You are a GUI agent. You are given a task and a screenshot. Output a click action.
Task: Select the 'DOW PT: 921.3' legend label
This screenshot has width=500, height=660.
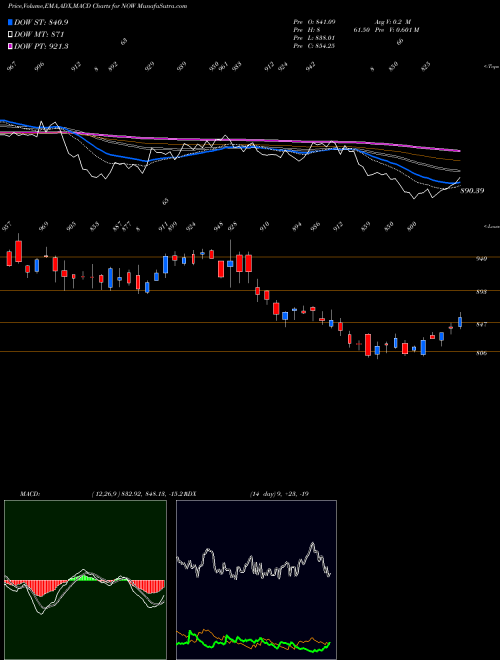click(41, 46)
